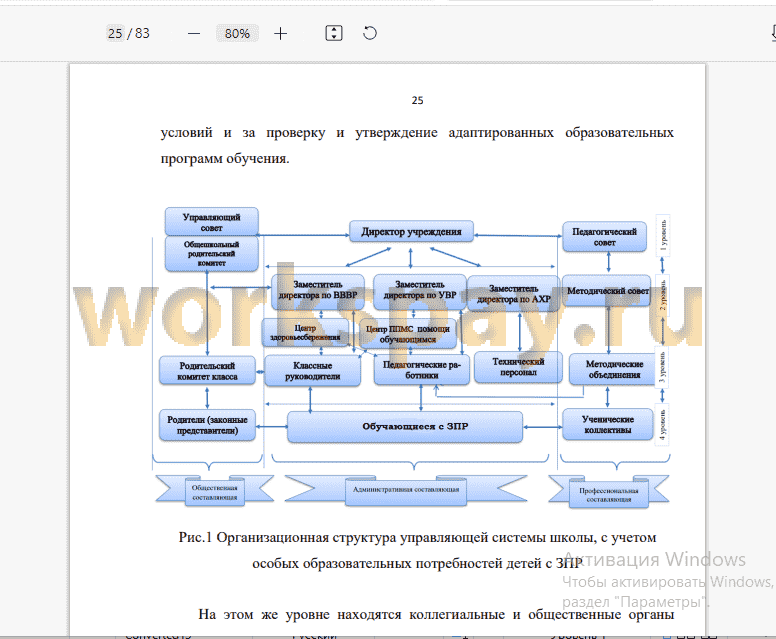Click the 'Методический совет' box
Screen dimensions: 776x639
click(607, 291)
